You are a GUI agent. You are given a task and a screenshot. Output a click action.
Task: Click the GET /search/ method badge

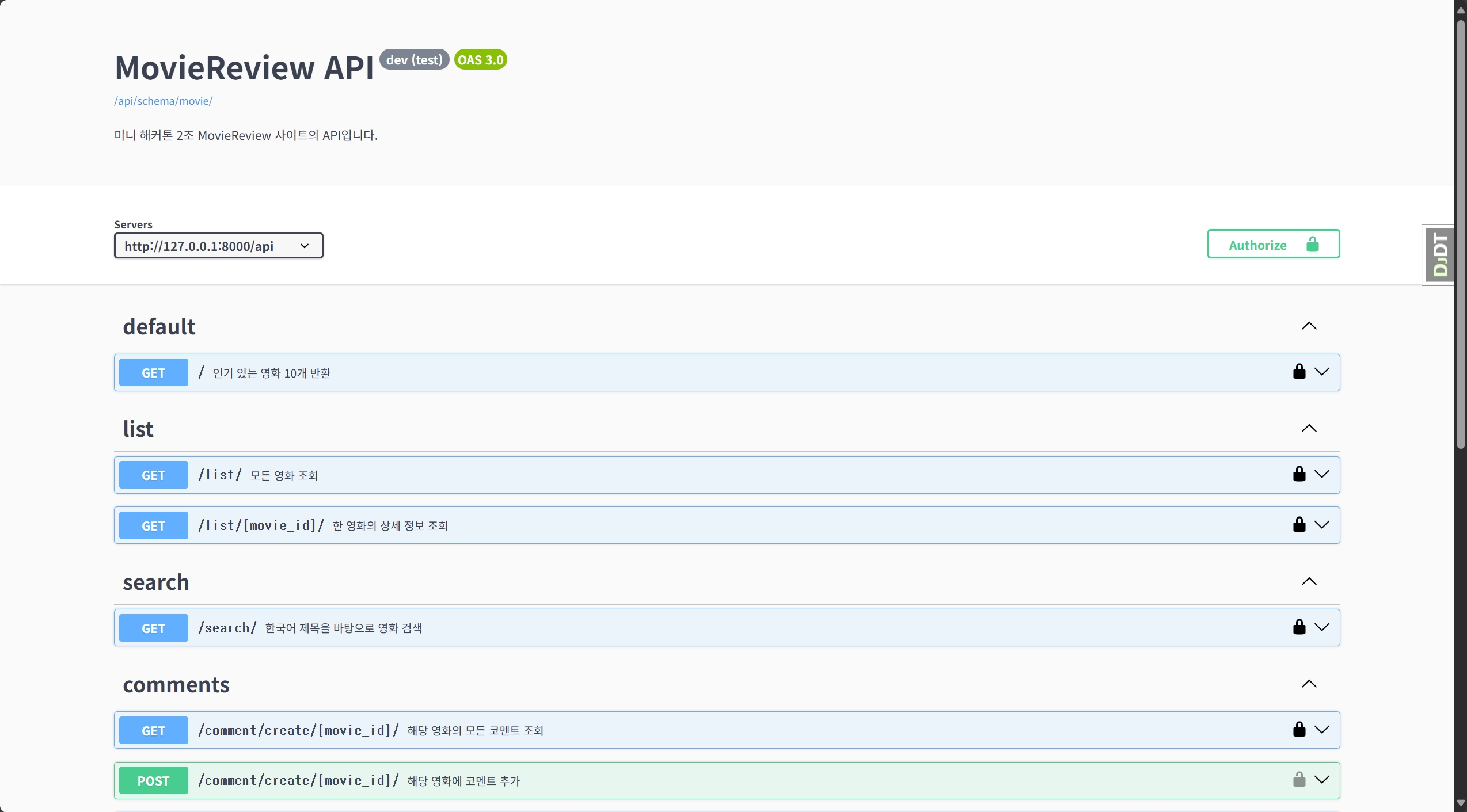153,628
